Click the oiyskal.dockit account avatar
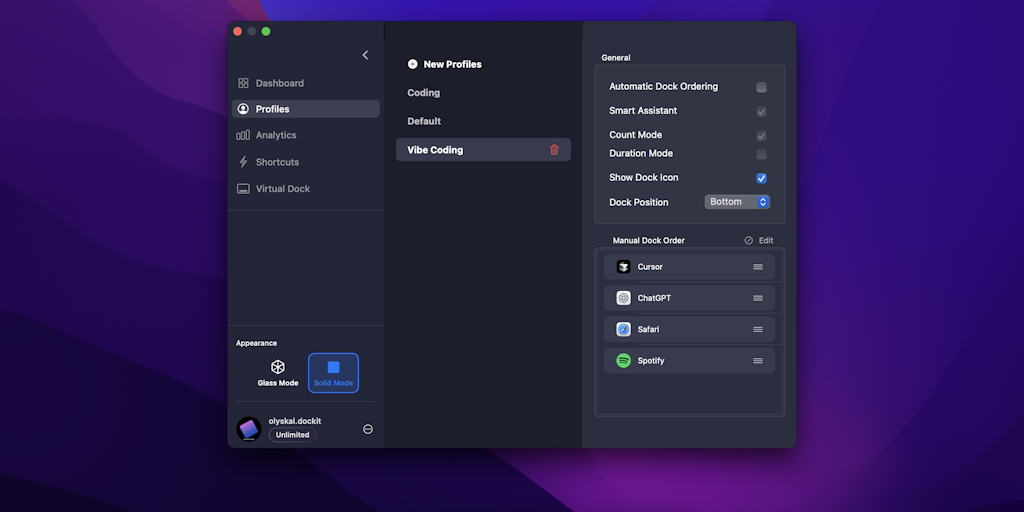Viewport: 1024px width, 512px height. coord(249,429)
